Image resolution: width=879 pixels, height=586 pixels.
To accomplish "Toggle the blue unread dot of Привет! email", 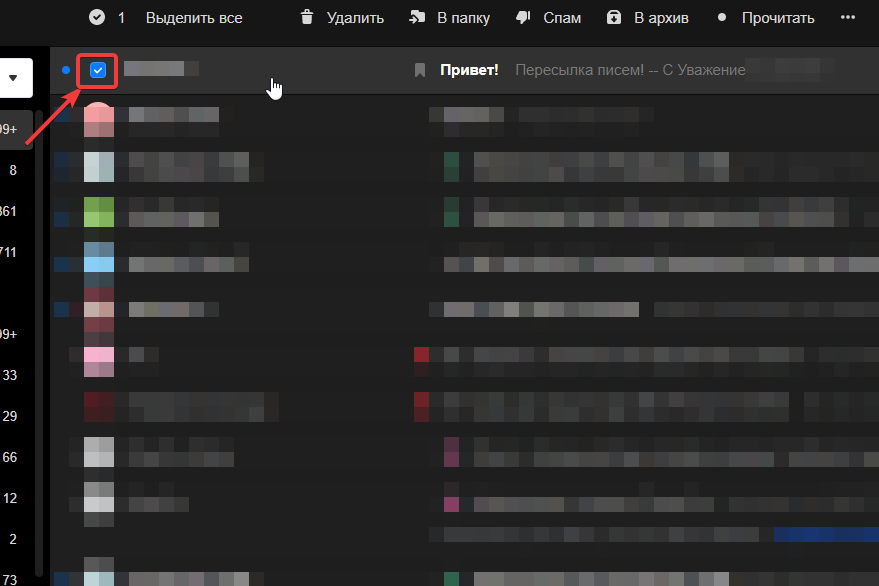I will point(66,70).
